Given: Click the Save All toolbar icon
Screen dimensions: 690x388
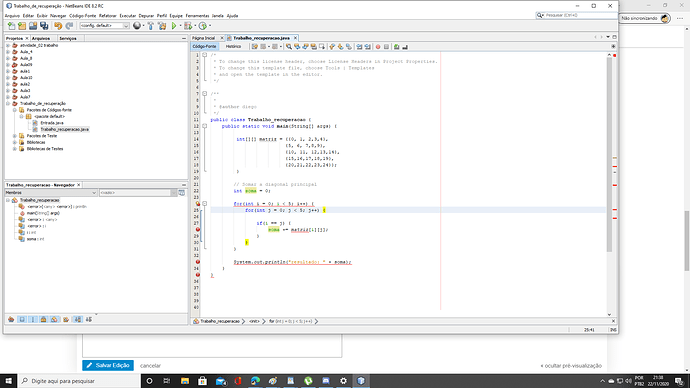Looking at the screenshot, I should (44, 26).
